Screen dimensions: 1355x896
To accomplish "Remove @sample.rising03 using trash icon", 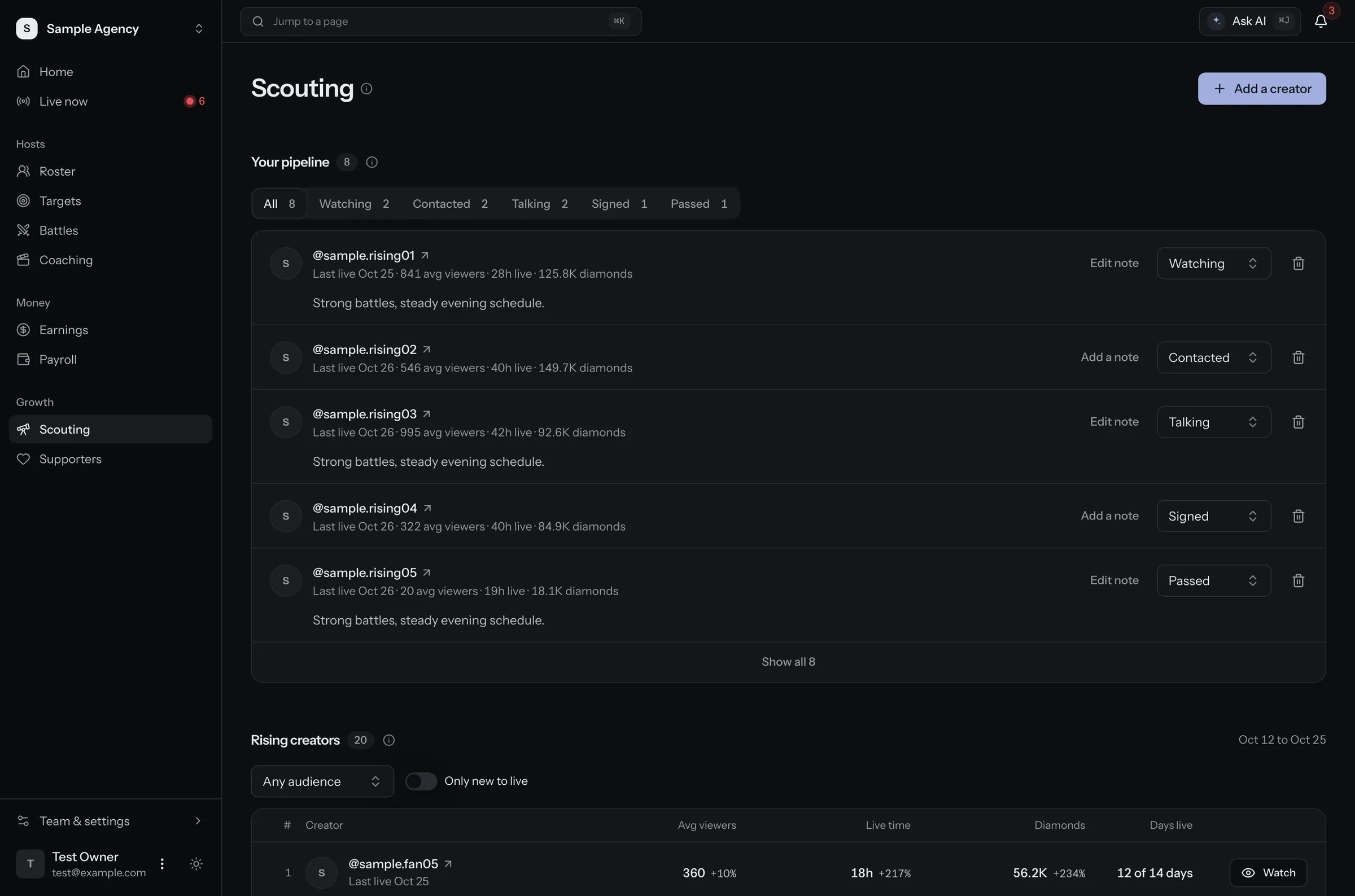I will (1299, 422).
